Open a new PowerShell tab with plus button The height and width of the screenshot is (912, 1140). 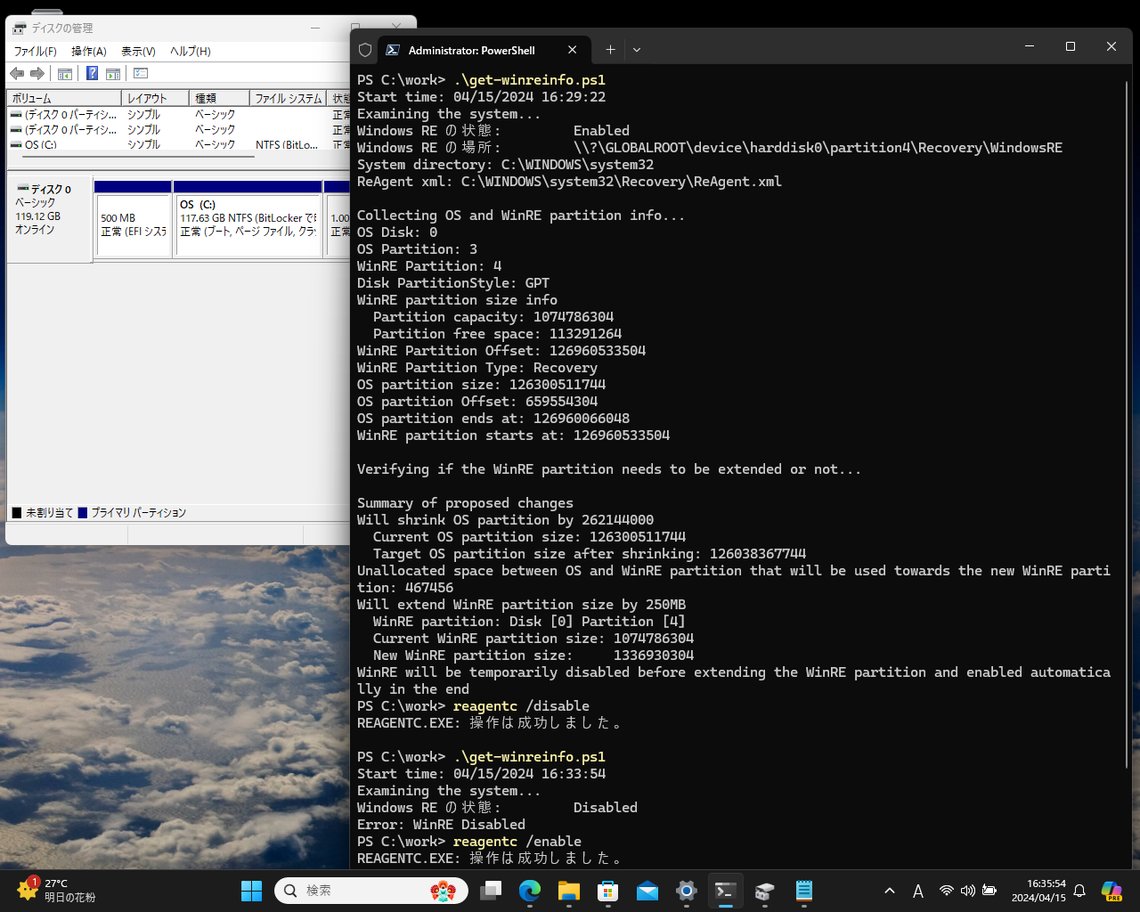click(610, 49)
